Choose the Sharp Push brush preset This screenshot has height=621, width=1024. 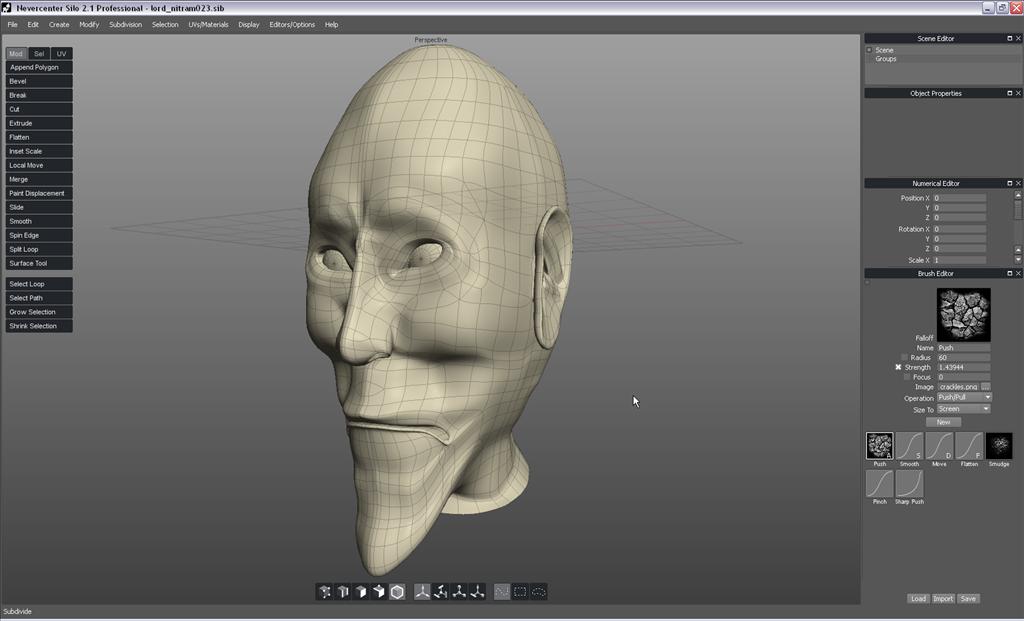tap(909, 484)
